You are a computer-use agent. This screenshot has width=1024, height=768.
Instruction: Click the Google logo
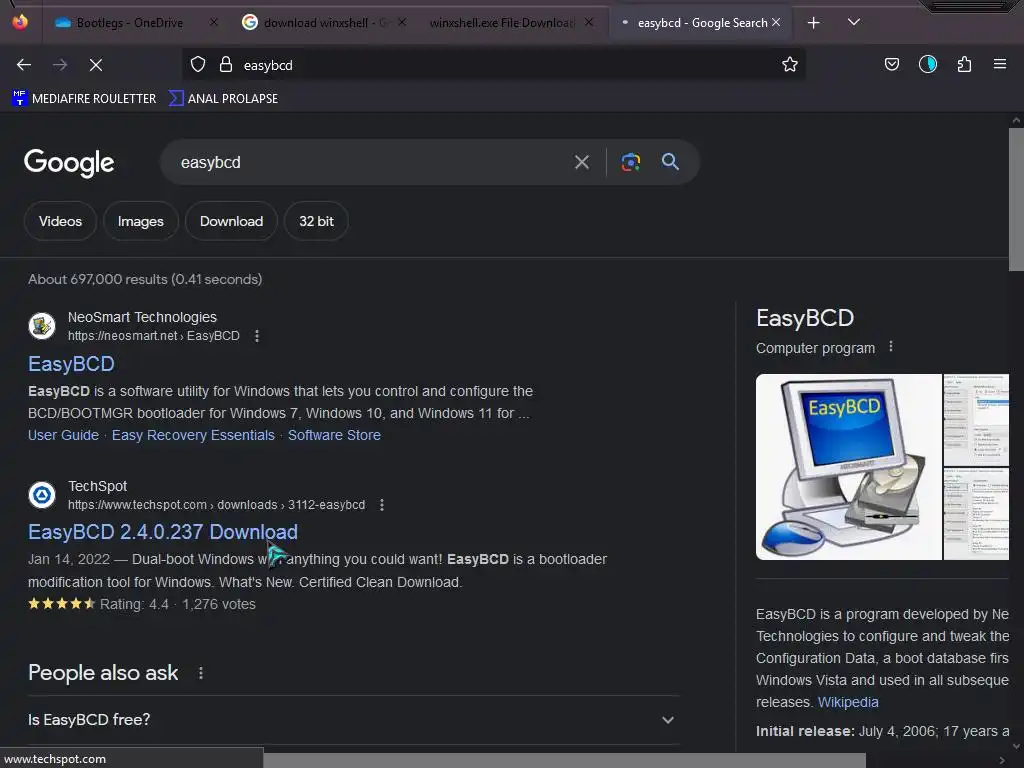[x=69, y=163]
